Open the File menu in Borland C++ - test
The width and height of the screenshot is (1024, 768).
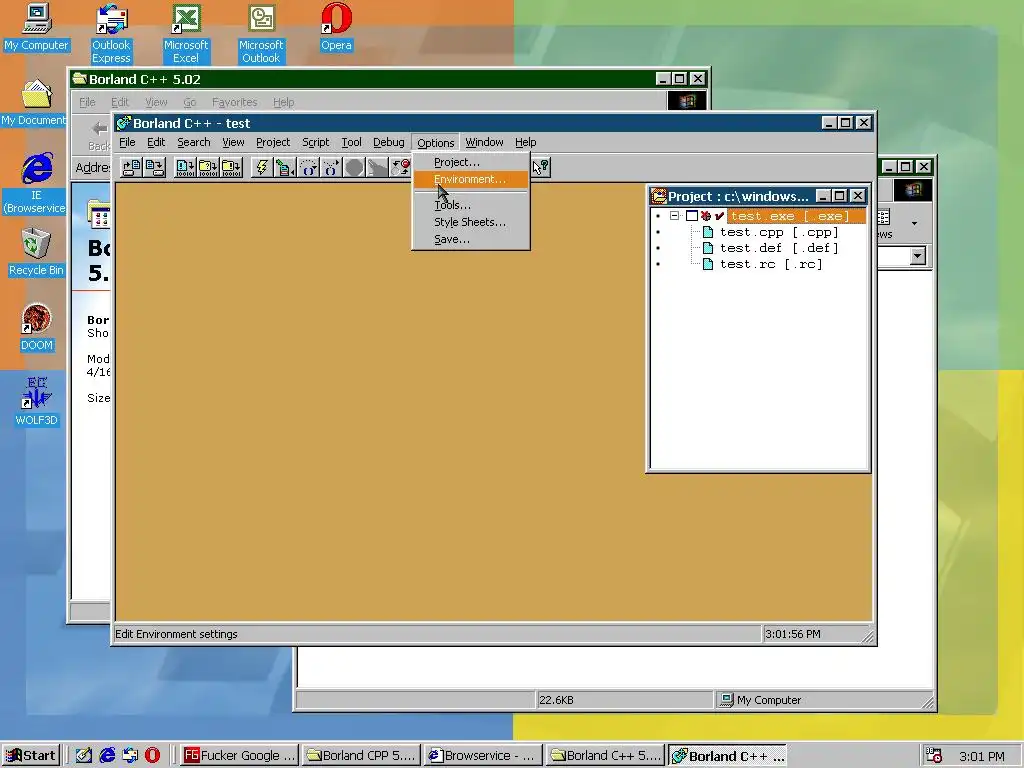tap(127, 142)
